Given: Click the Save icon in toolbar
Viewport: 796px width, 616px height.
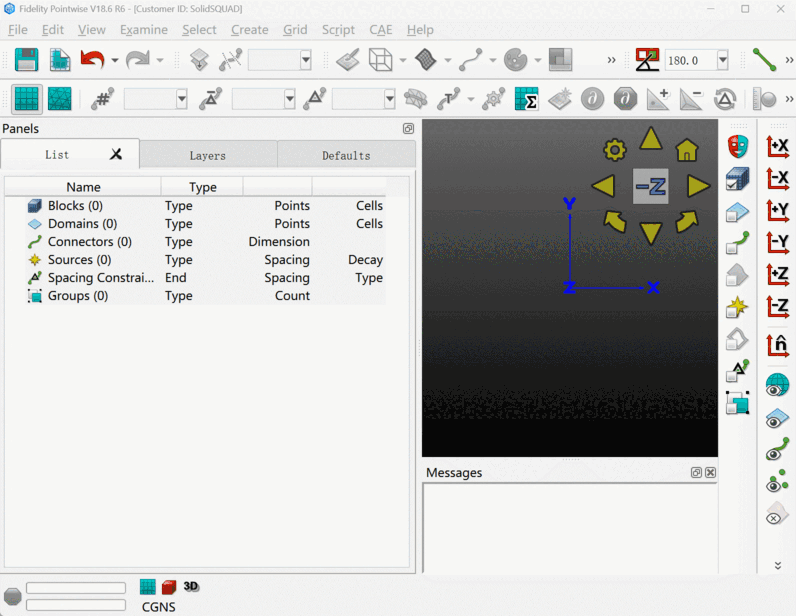Looking at the screenshot, I should 26,60.
